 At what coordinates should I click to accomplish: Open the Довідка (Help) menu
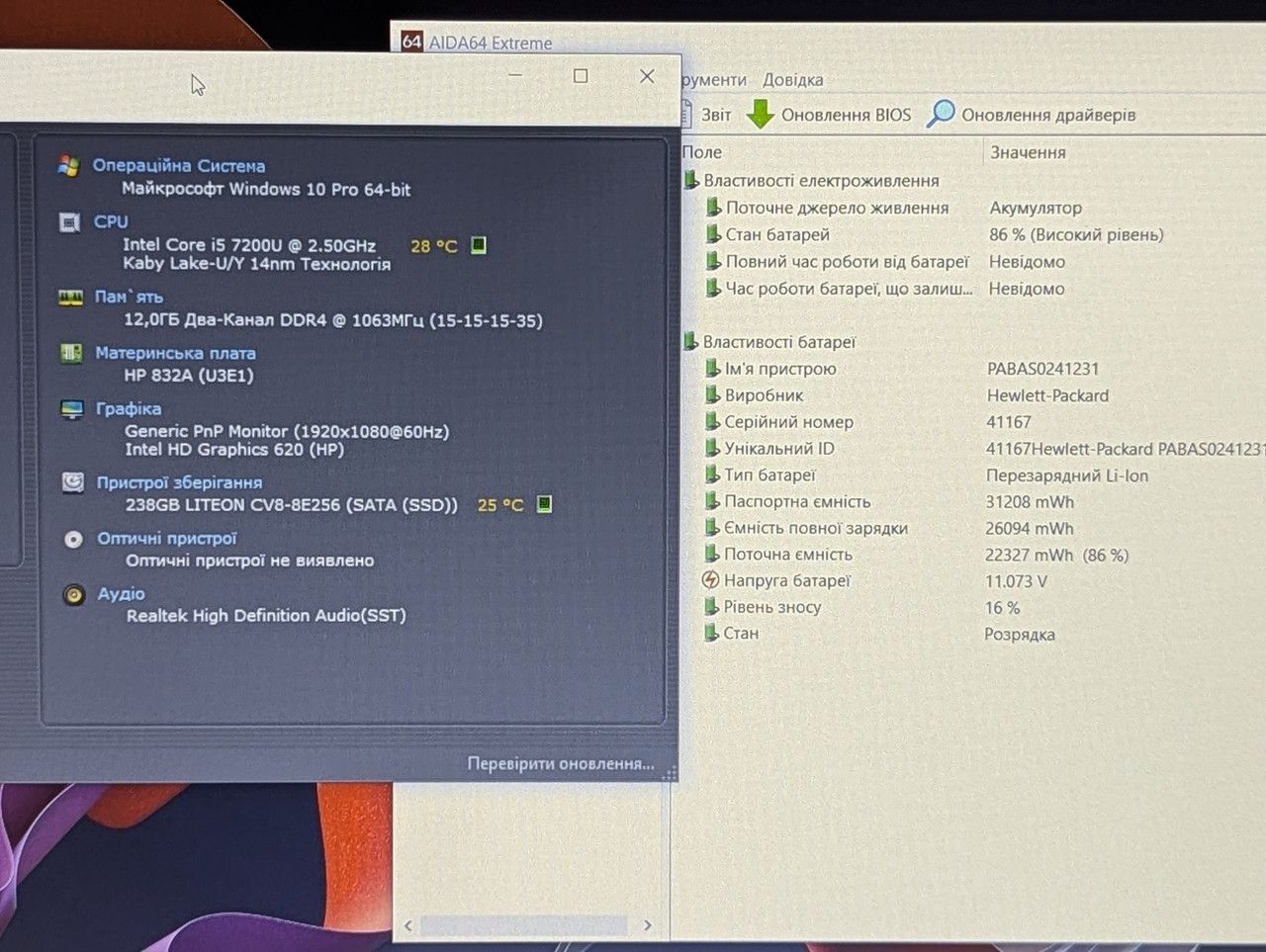(x=792, y=80)
